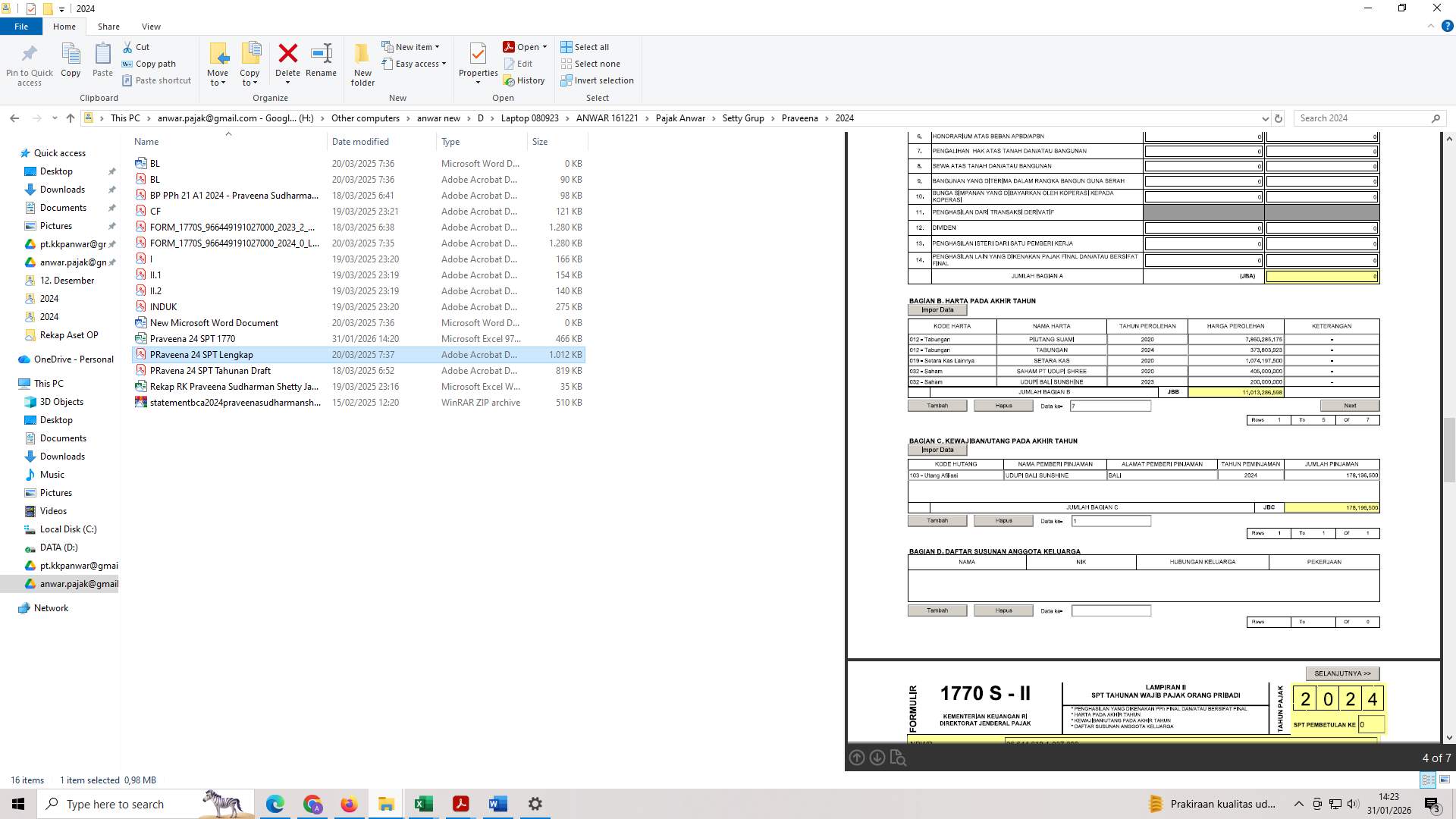Go to previous page with the up arrow in PDF preview
Screen dimensions: 1456x819
pos(857,758)
